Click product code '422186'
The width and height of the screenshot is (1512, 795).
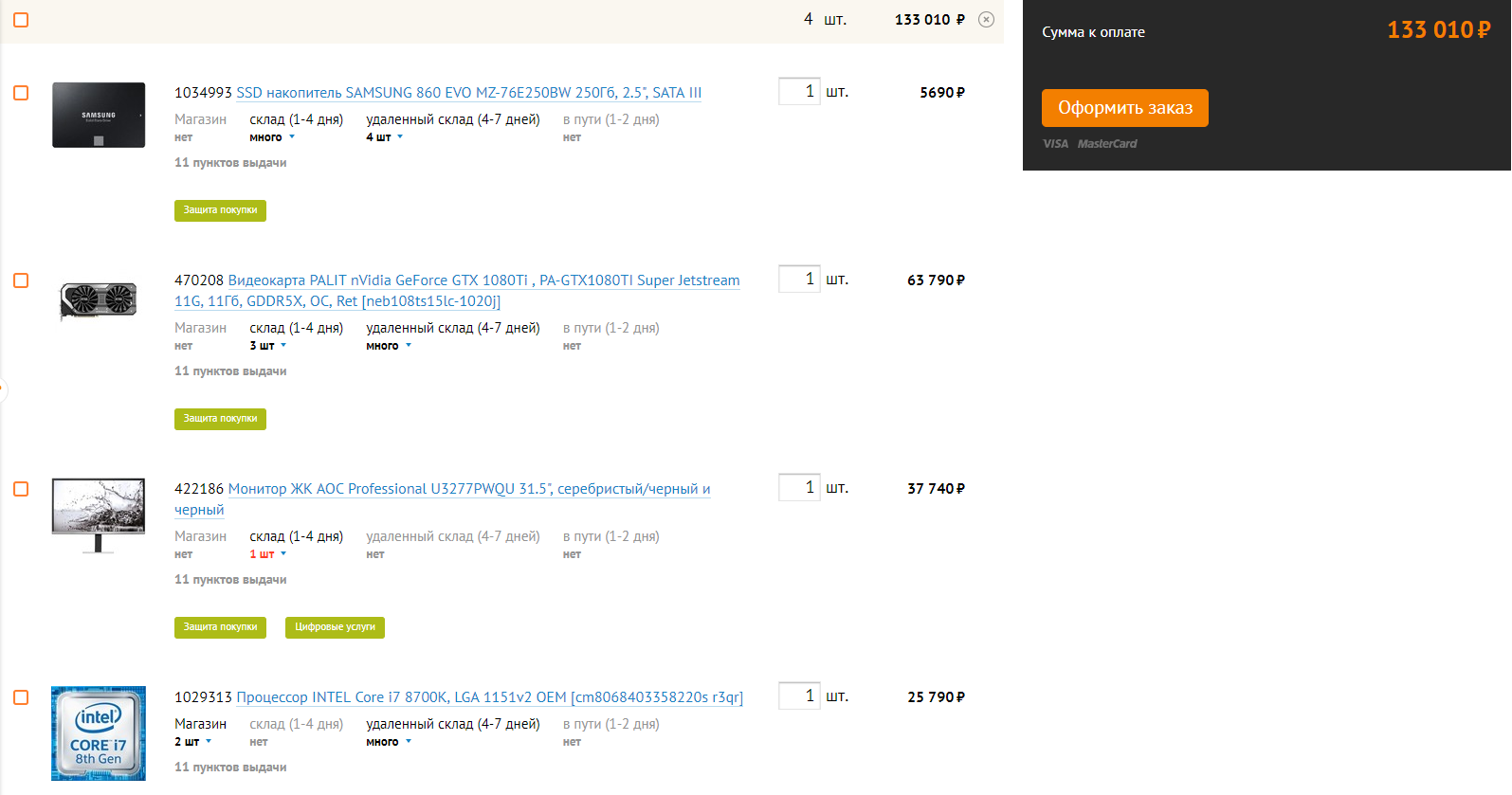[x=199, y=489]
